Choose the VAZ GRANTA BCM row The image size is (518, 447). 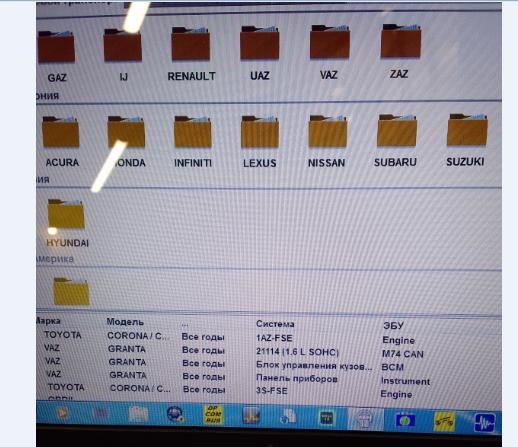pos(268,364)
